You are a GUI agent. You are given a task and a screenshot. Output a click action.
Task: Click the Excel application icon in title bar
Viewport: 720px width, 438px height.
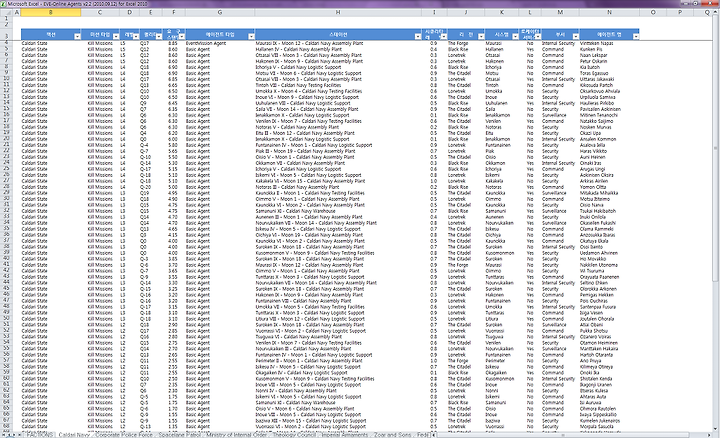coord(4,4)
